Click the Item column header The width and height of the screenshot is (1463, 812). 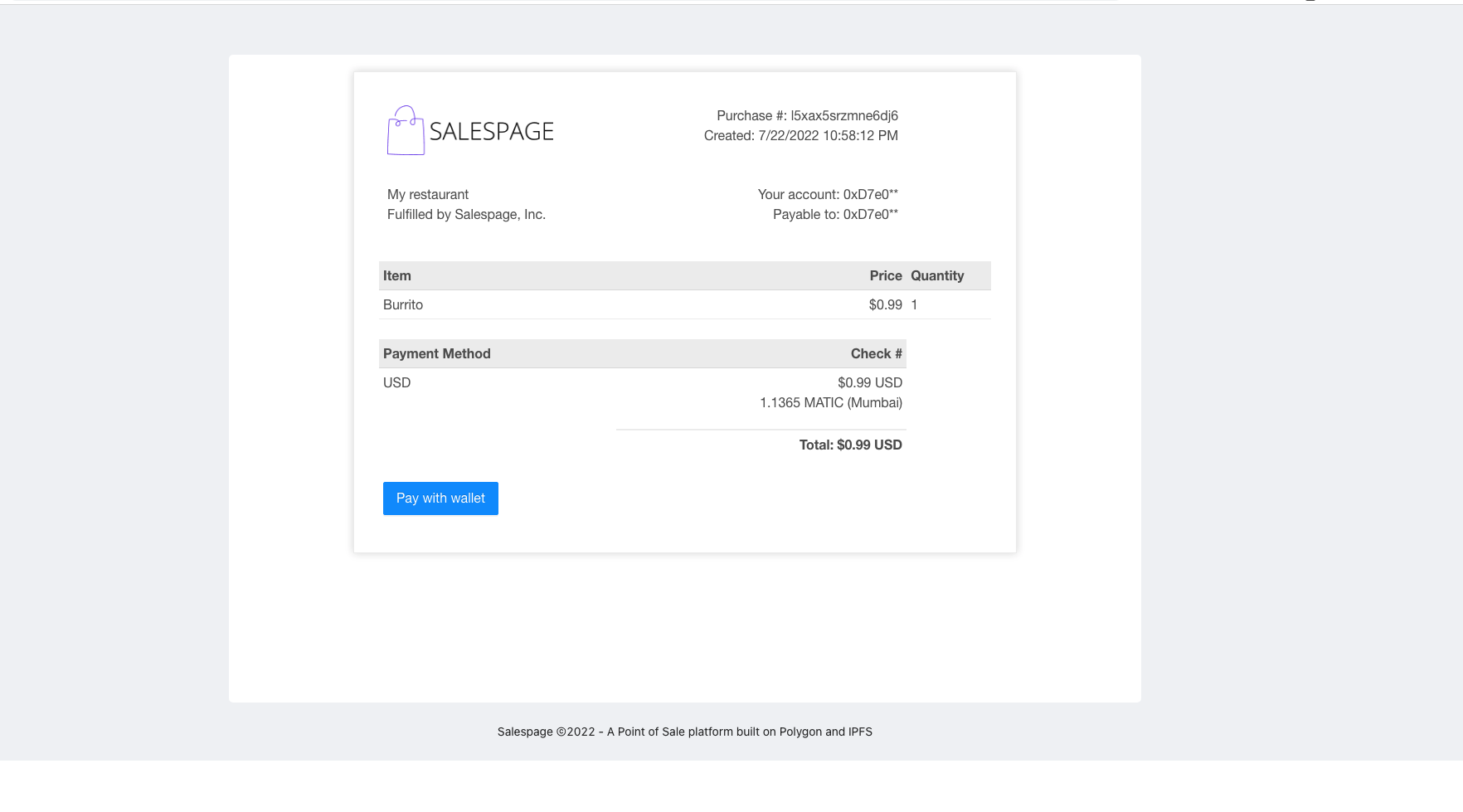pyautogui.click(x=397, y=275)
